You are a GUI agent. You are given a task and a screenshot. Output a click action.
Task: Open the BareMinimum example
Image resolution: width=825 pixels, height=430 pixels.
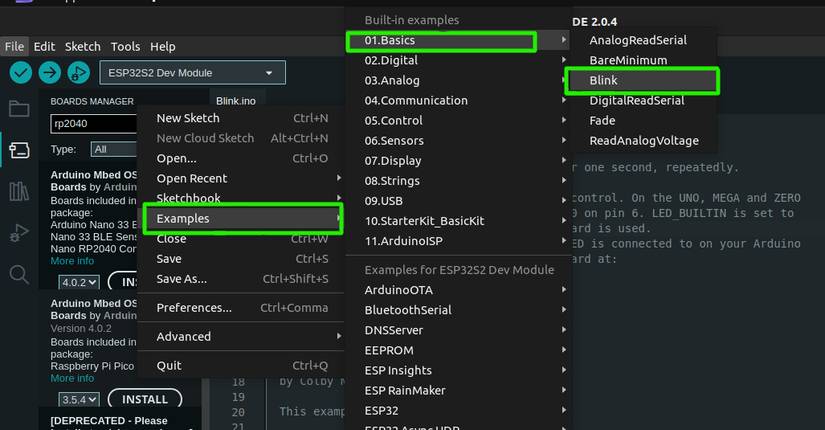click(x=645, y=60)
